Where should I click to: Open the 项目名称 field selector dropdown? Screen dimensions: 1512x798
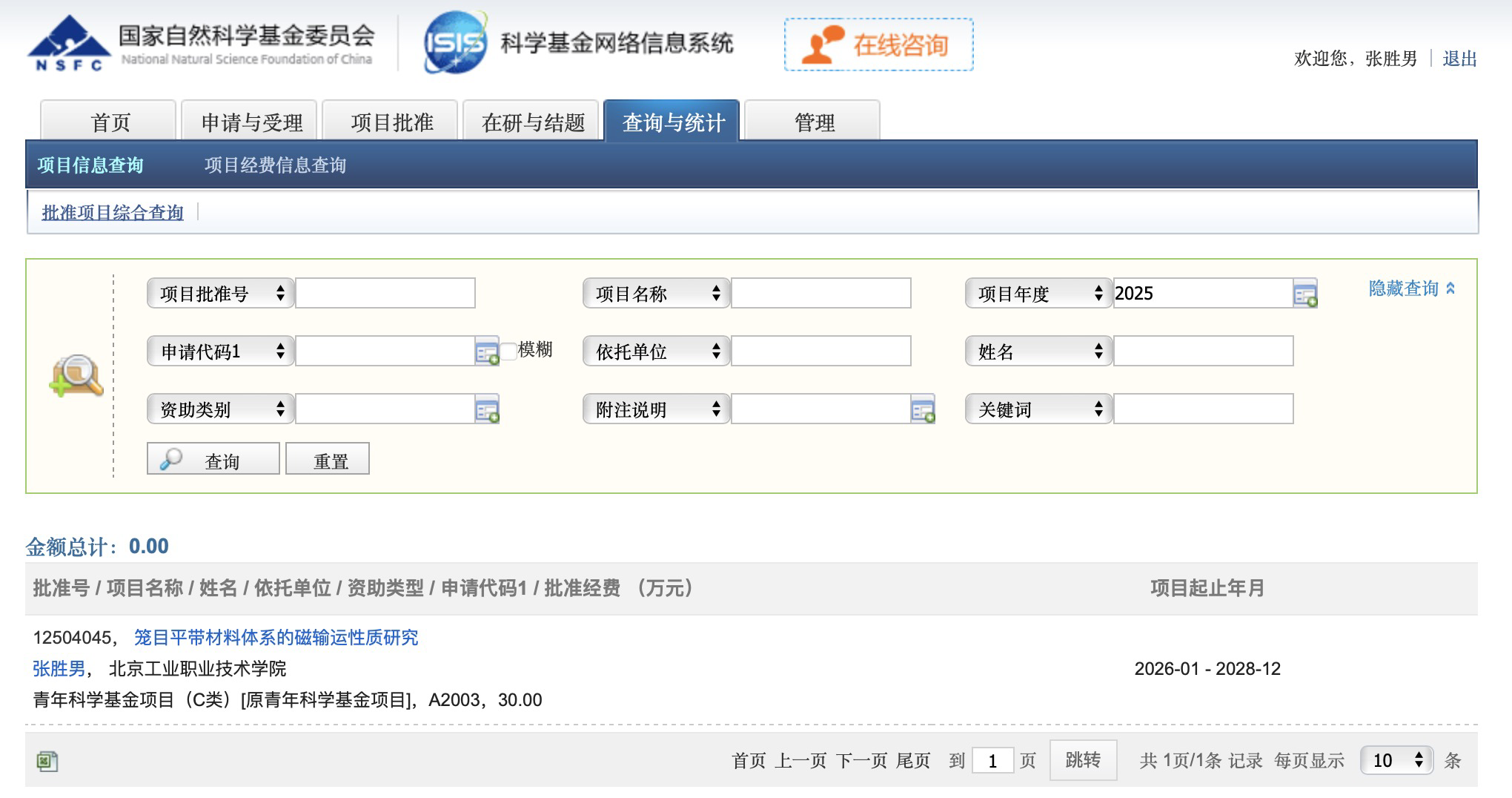[x=657, y=294]
